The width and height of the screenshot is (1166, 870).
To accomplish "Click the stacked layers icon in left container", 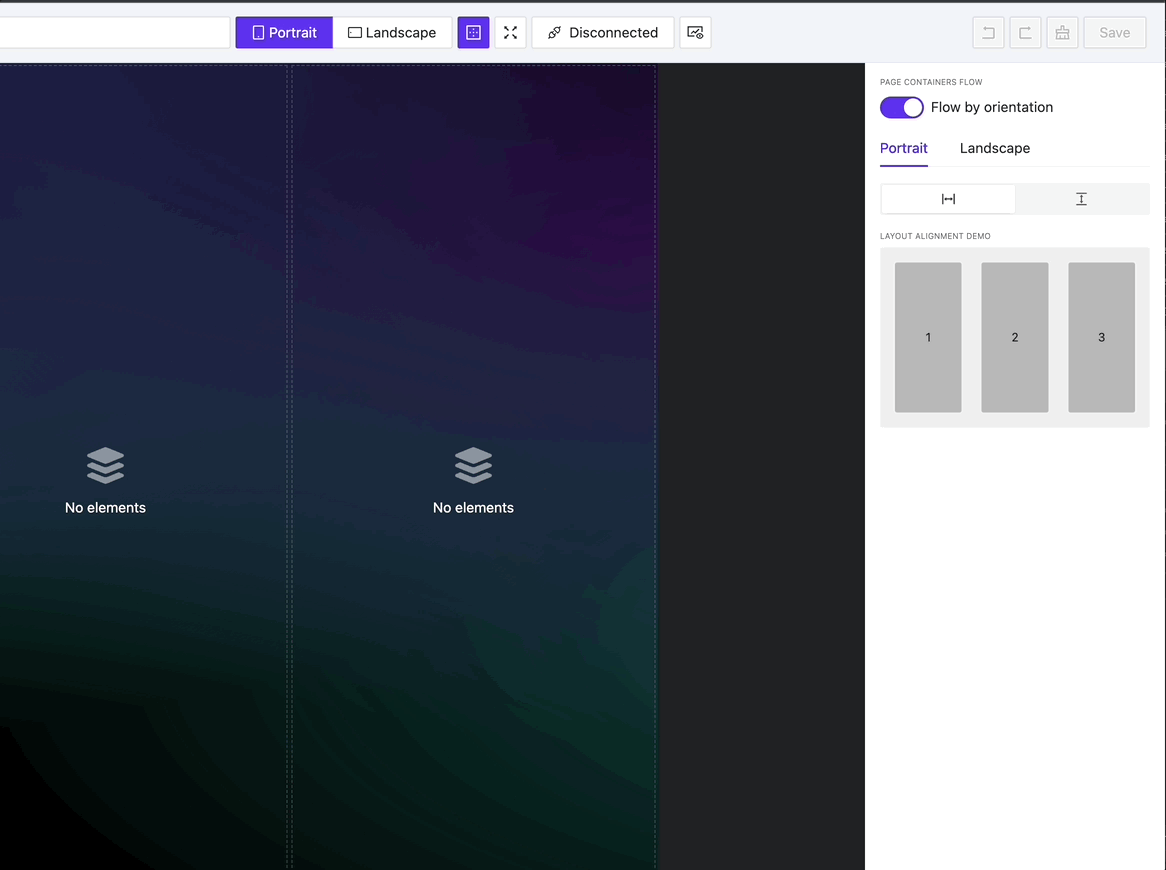I will pyautogui.click(x=105, y=465).
